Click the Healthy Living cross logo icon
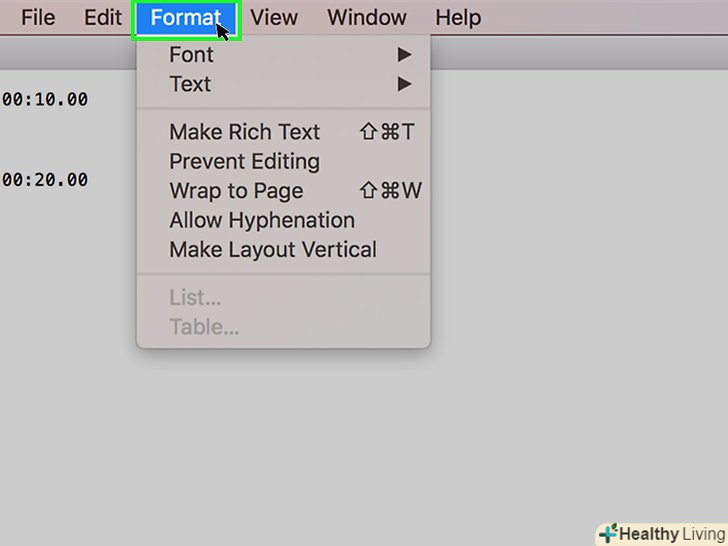The width and height of the screenshot is (728, 546). [x=607, y=534]
